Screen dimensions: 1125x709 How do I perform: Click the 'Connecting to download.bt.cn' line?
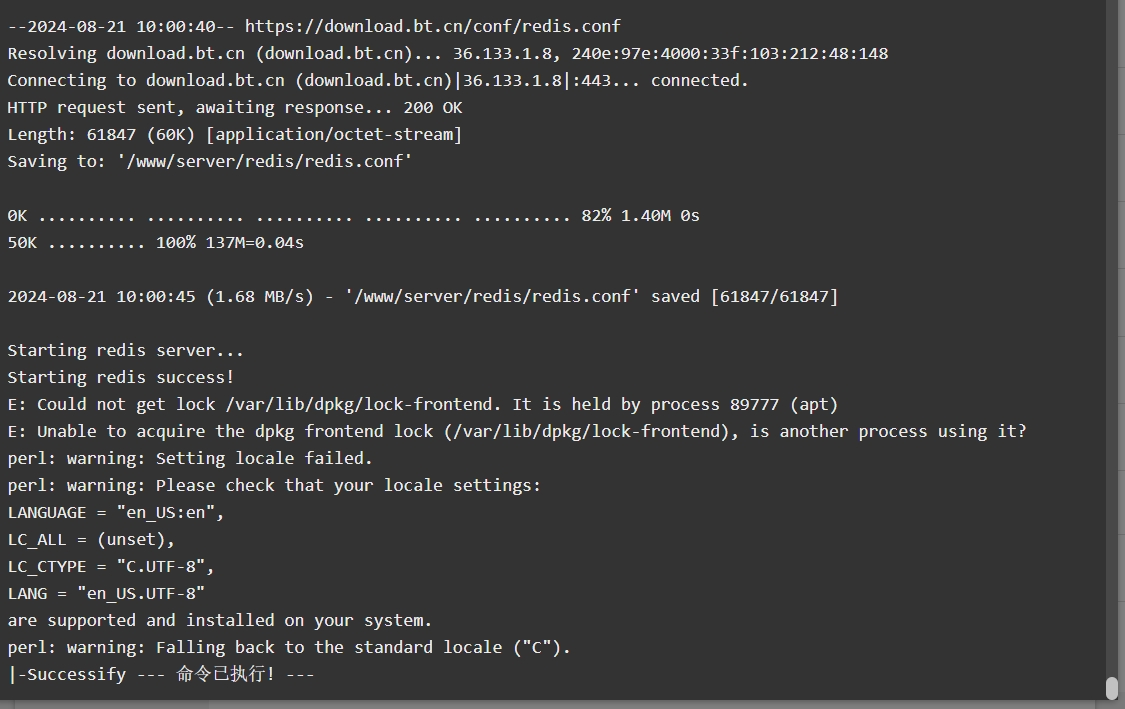coord(378,80)
